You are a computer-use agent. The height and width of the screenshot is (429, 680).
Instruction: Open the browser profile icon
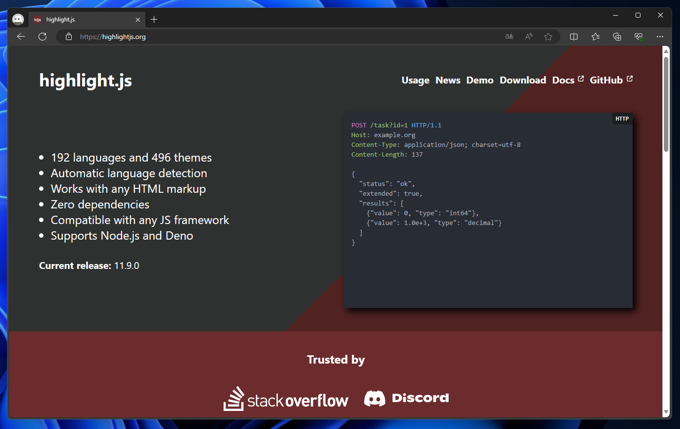pos(18,20)
